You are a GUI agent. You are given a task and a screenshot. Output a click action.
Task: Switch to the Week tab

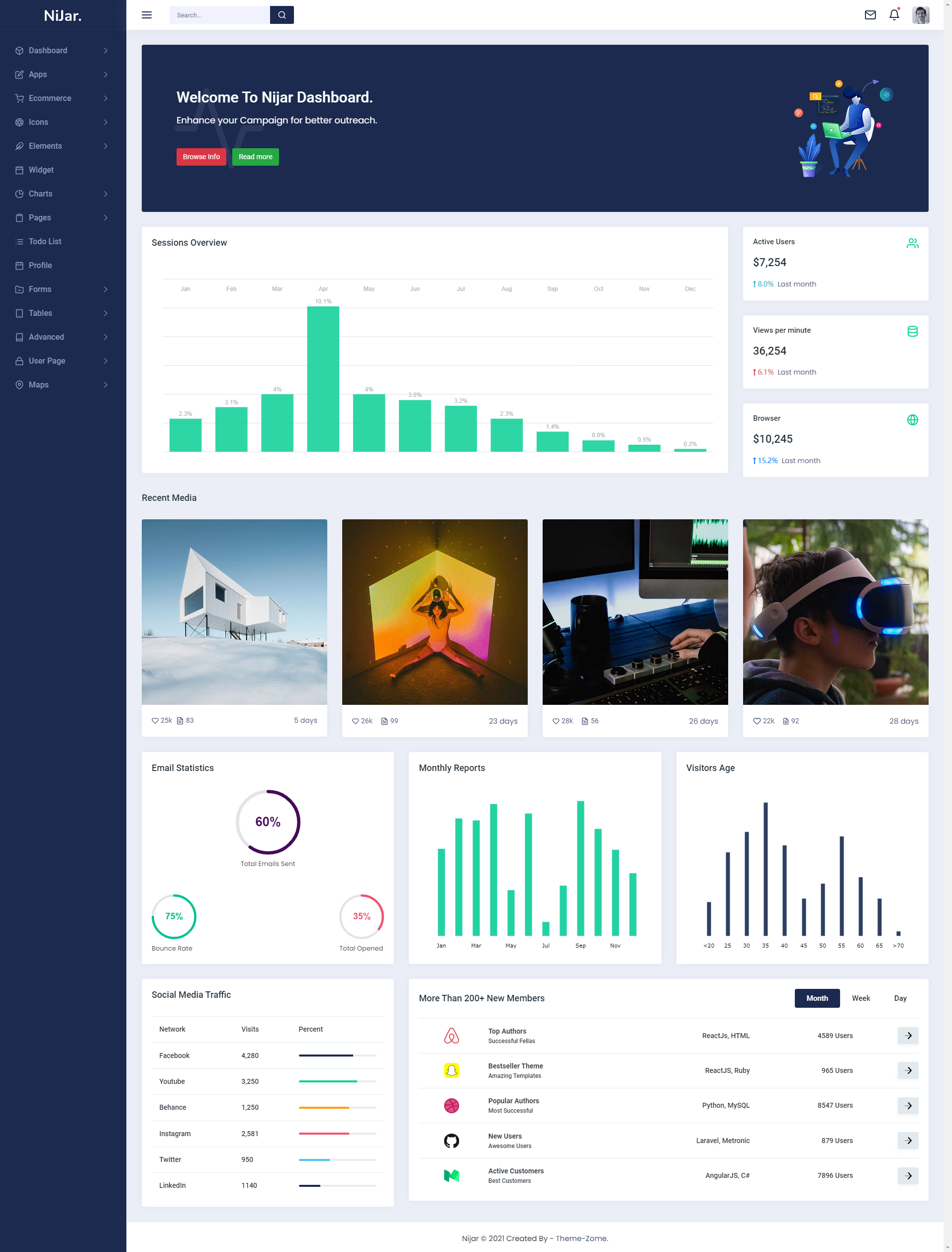[860, 998]
